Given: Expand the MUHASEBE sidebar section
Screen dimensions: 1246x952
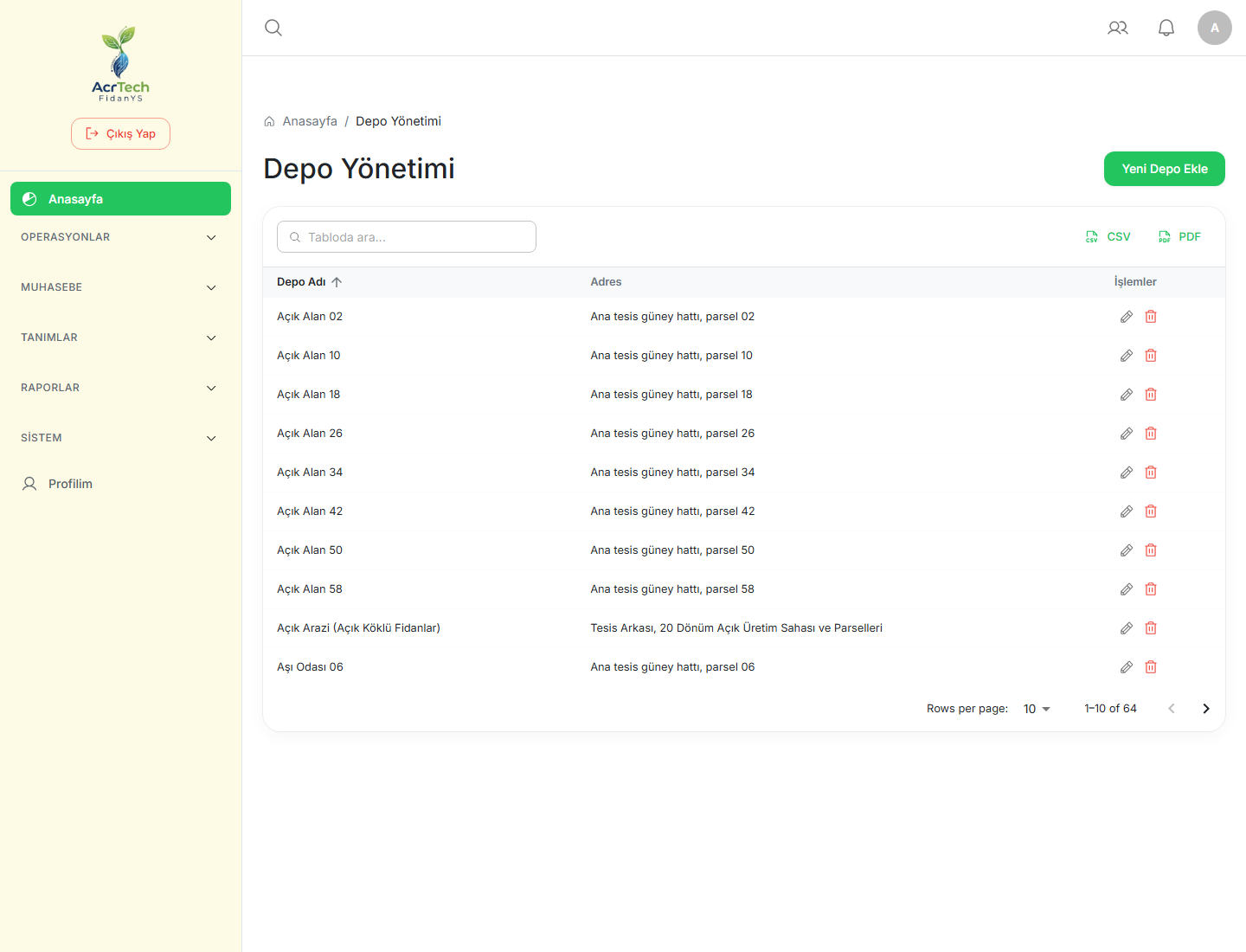Looking at the screenshot, I should [x=120, y=287].
